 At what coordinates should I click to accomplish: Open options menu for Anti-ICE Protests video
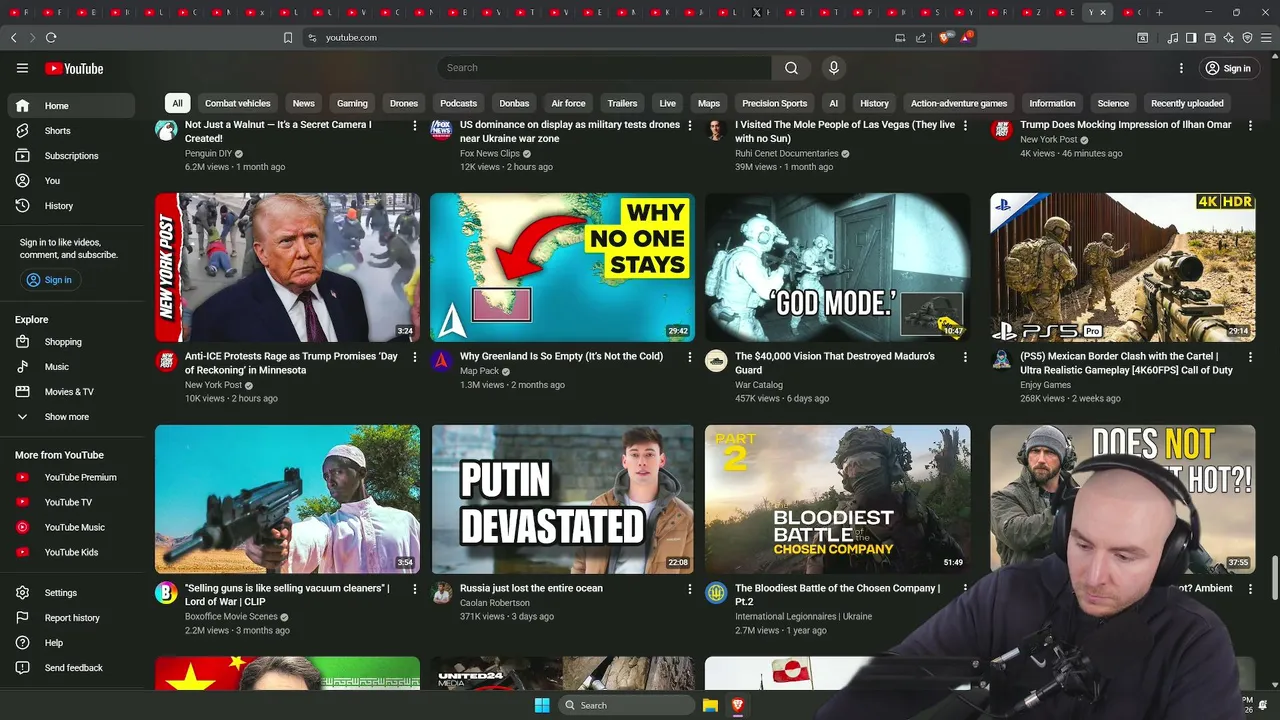(x=415, y=357)
